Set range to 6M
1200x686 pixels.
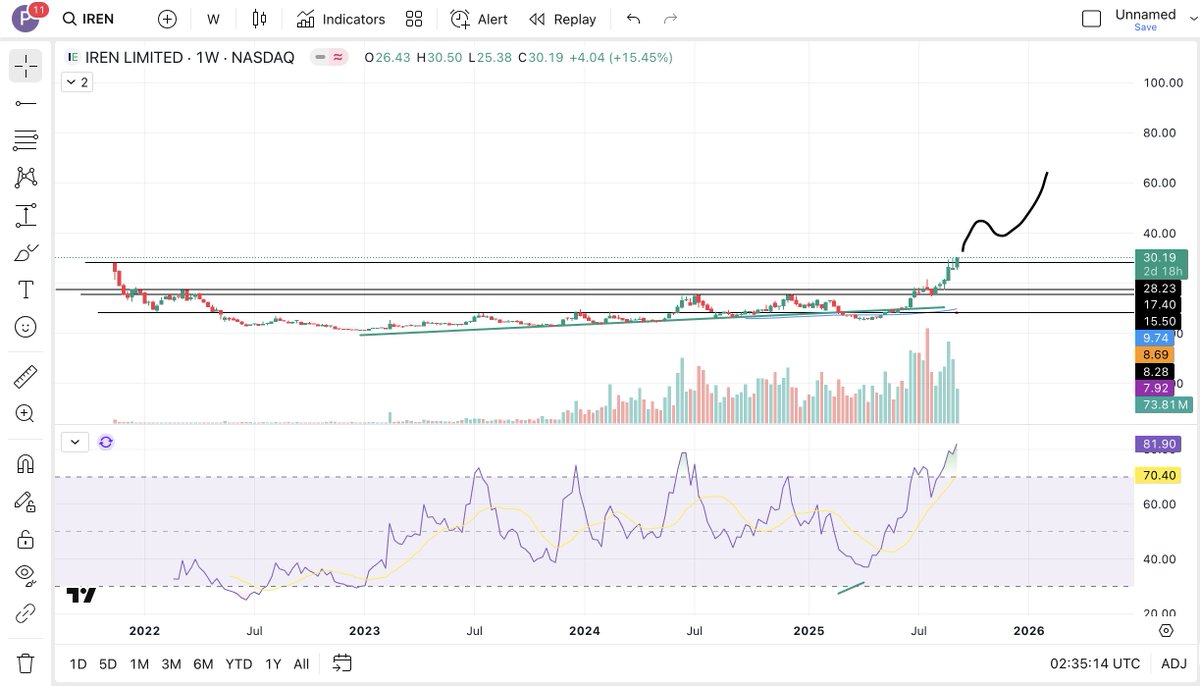click(203, 664)
